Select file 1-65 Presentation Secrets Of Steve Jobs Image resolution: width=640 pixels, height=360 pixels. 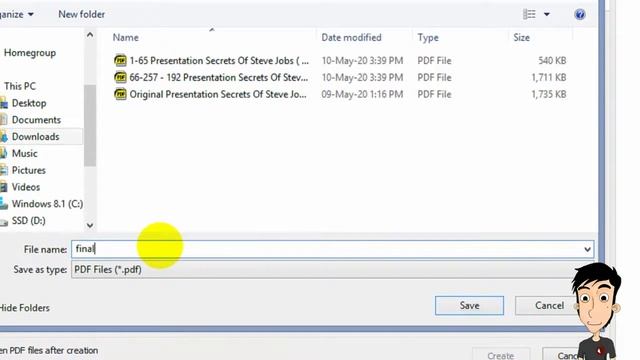(x=219, y=60)
